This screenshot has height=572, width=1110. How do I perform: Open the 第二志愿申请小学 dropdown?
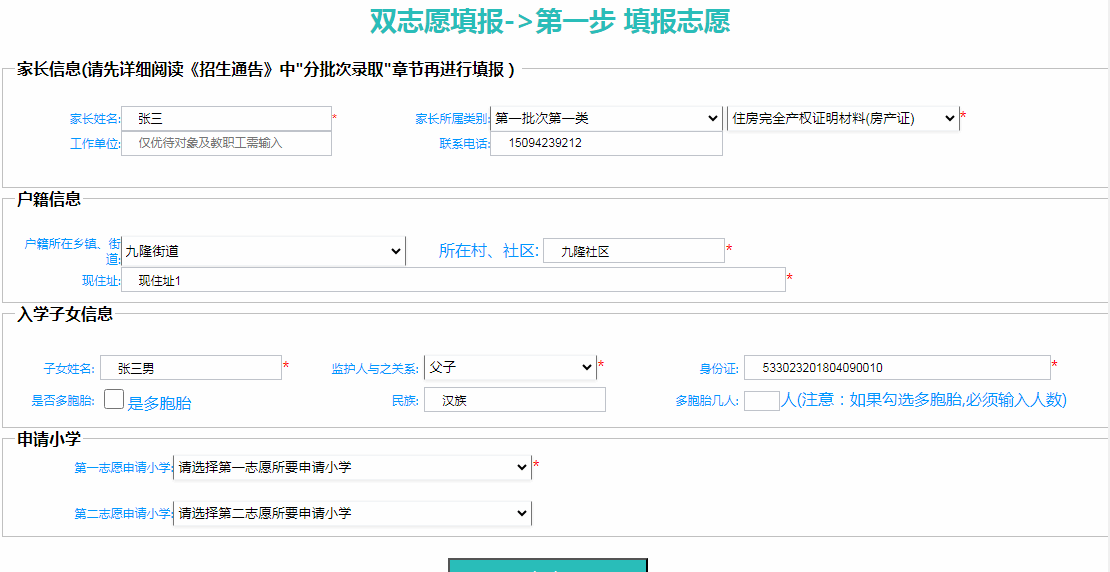(352, 514)
